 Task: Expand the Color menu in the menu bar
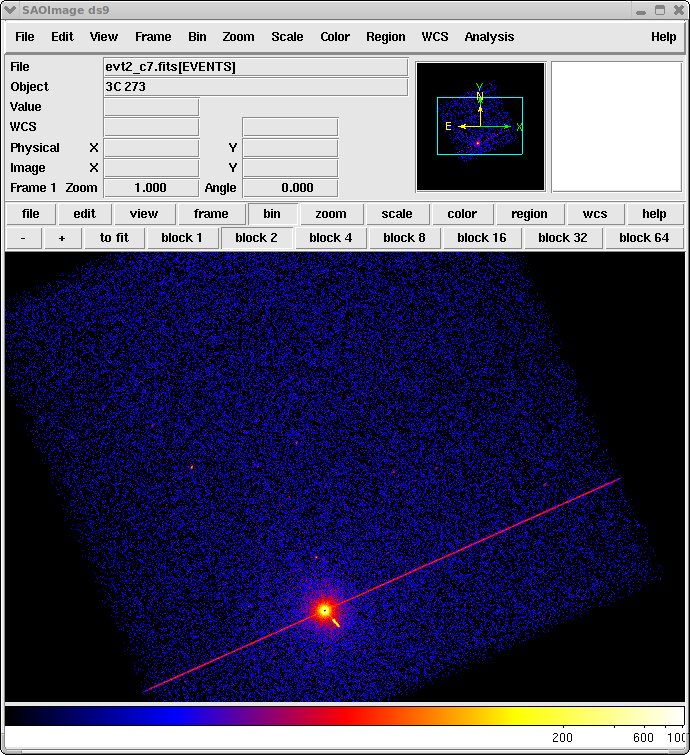click(x=335, y=37)
